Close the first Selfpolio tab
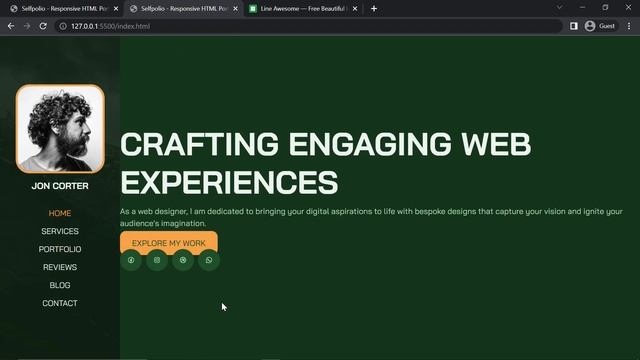Image resolution: width=640 pixels, height=360 pixels. [x=116, y=9]
